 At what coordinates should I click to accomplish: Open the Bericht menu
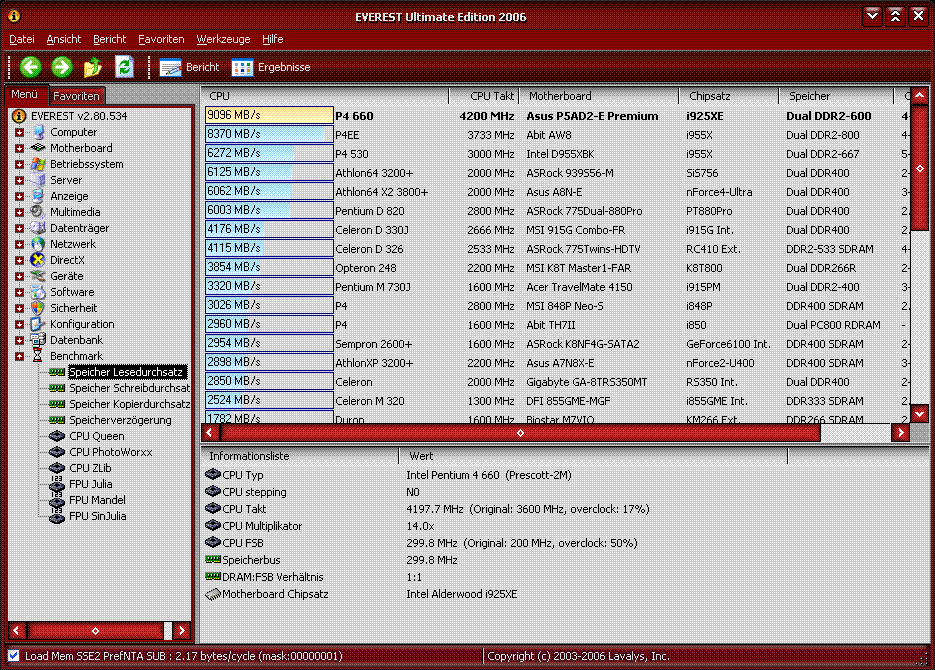(x=109, y=39)
